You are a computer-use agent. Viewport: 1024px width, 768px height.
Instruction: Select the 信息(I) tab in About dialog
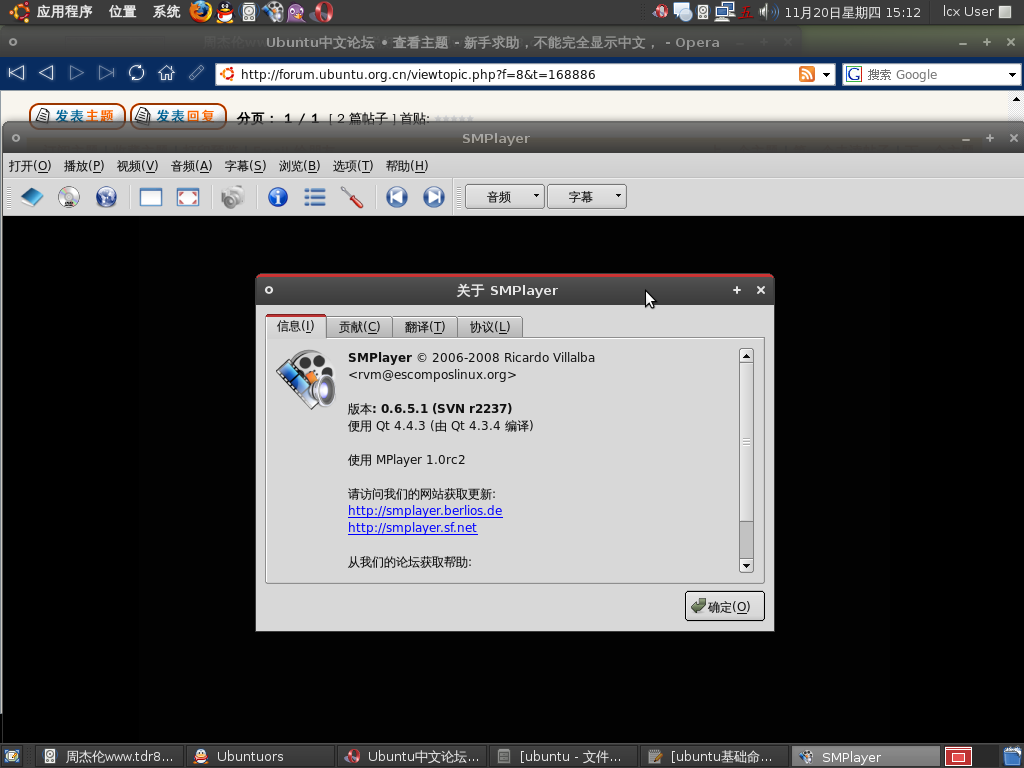pos(296,326)
